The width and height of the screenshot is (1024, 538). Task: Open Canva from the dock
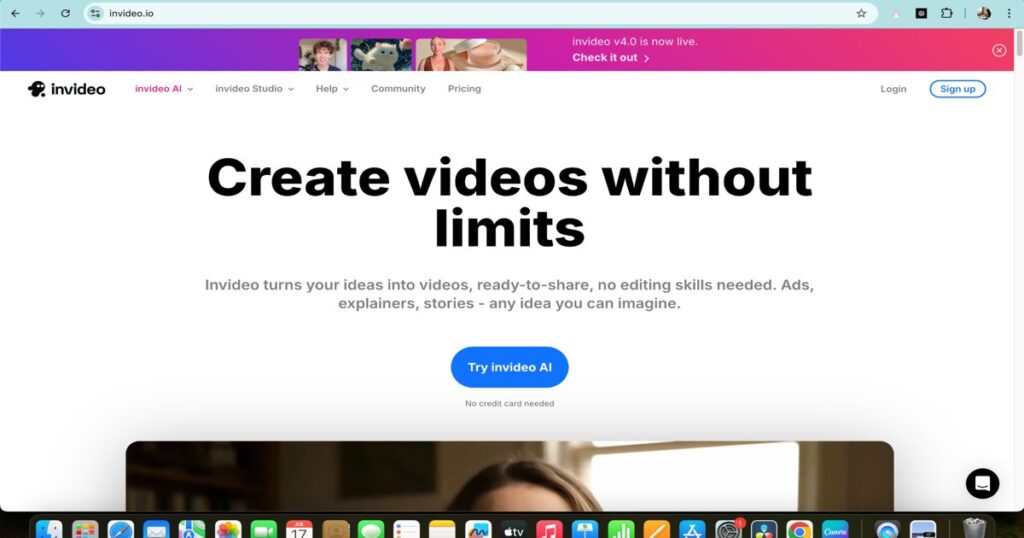[835, 530]
